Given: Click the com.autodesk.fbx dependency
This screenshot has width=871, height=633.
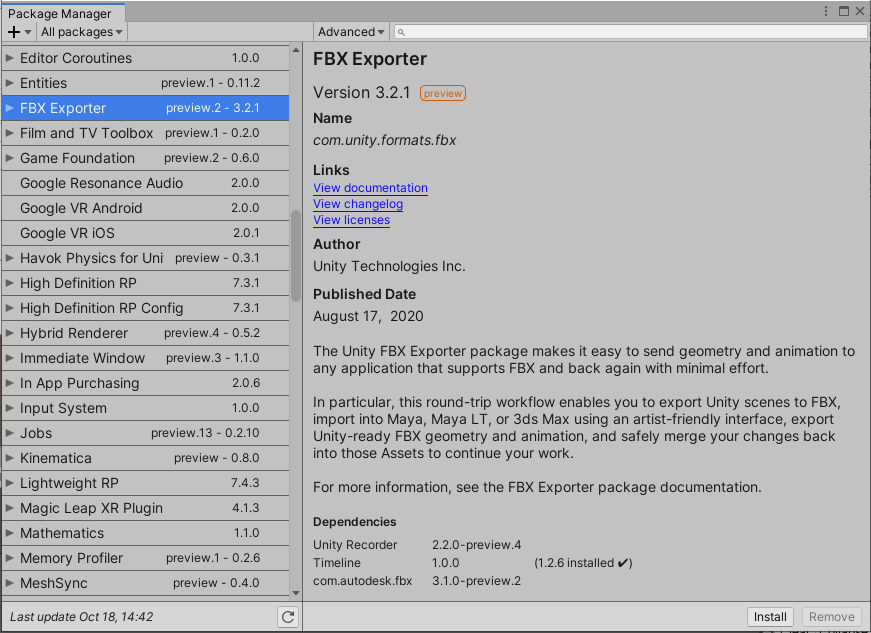Looking at the screenshot, I should coord(363,581).
